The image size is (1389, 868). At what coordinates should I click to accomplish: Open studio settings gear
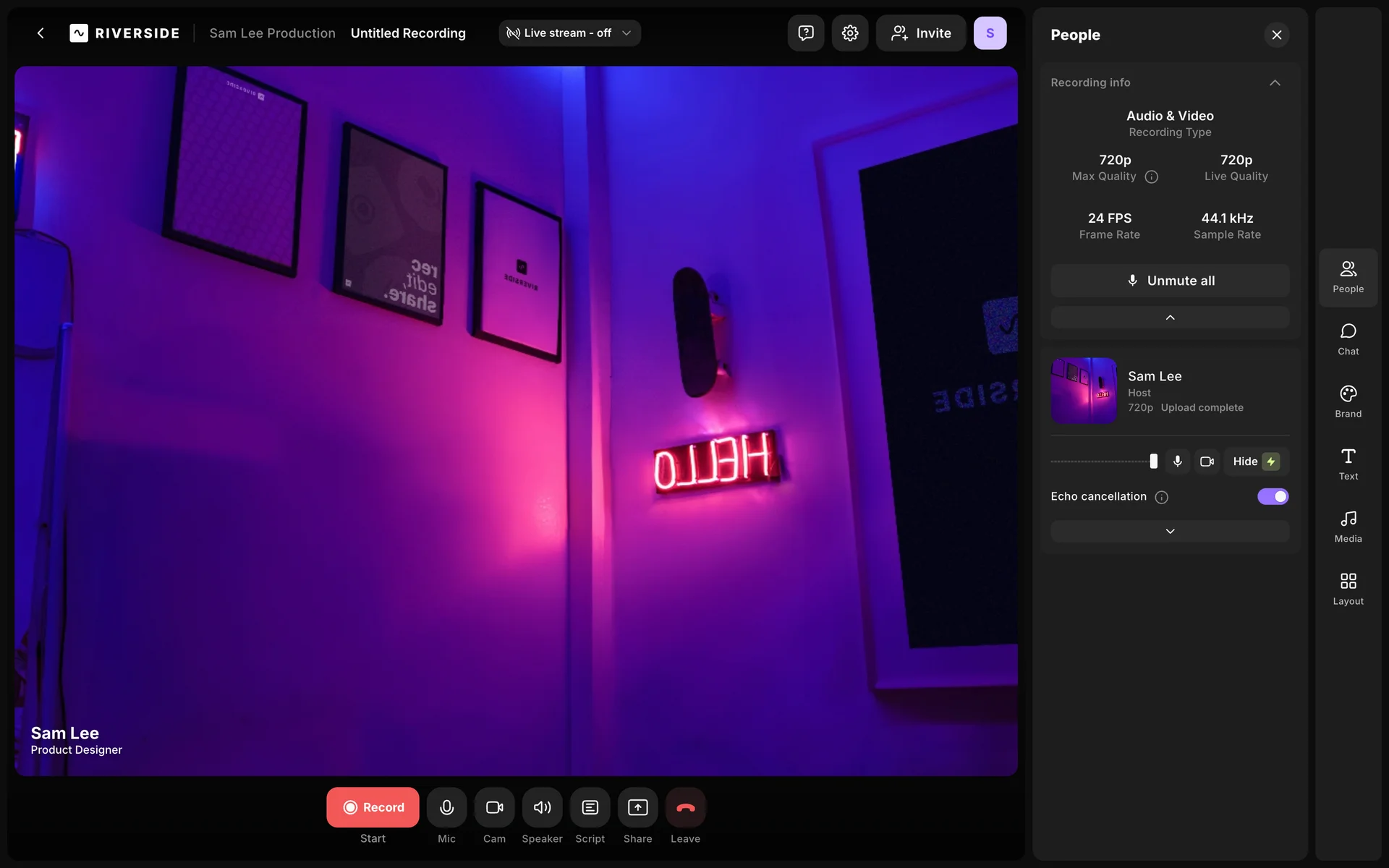click(x=850, y=33)
